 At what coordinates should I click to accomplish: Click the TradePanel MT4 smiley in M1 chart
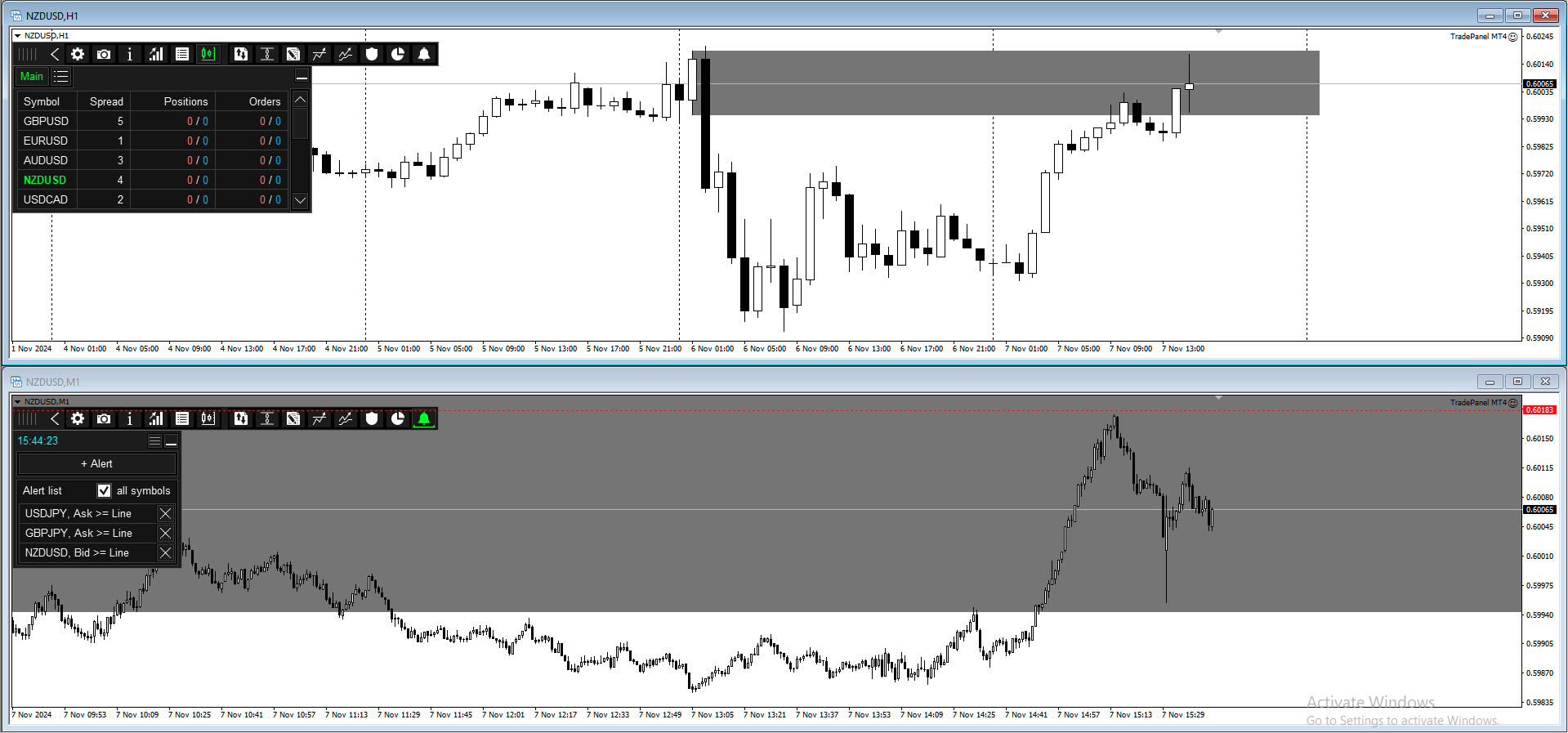coord(1513,403)
